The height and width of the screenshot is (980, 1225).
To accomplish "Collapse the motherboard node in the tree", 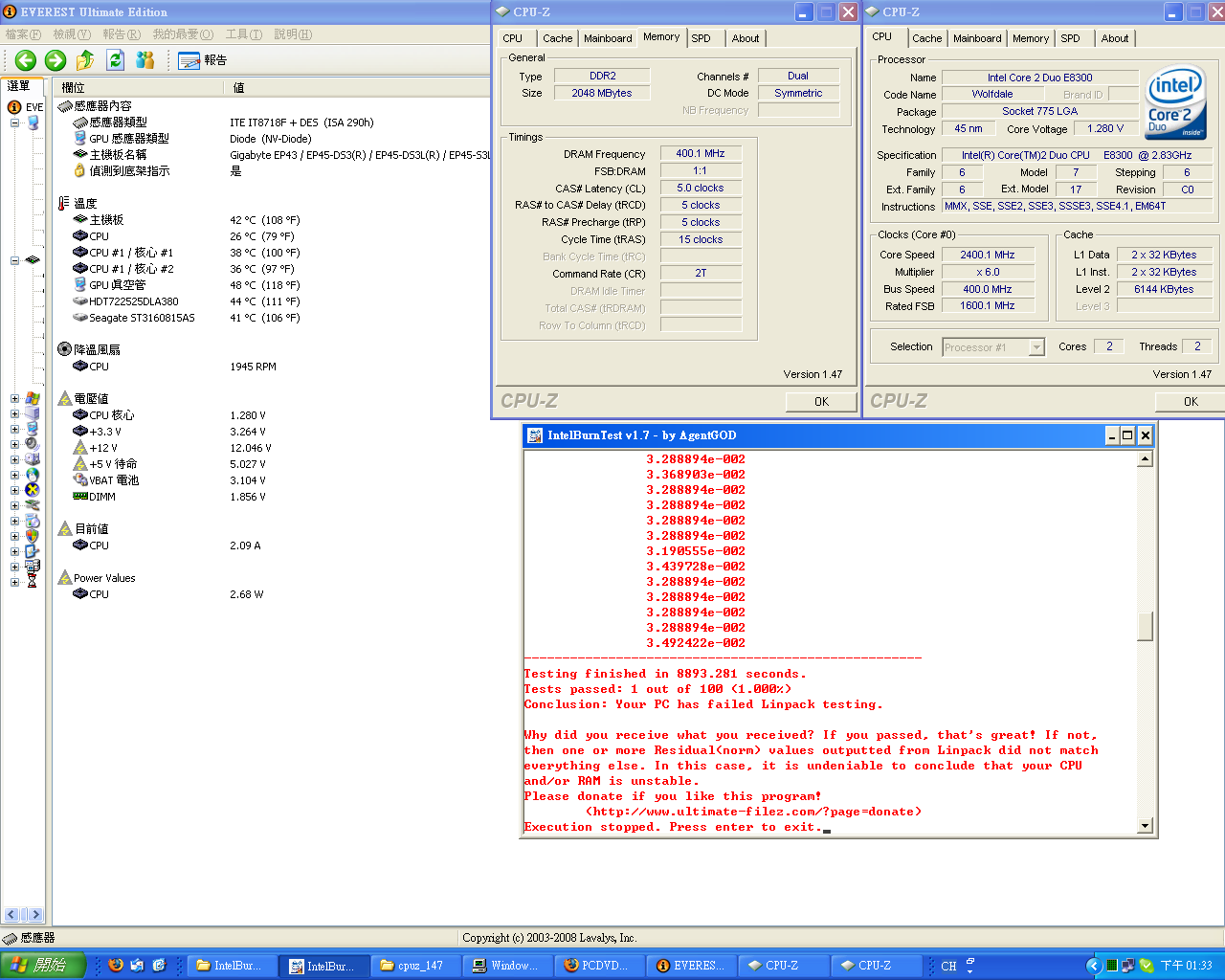I will click(x=14, y=260).
